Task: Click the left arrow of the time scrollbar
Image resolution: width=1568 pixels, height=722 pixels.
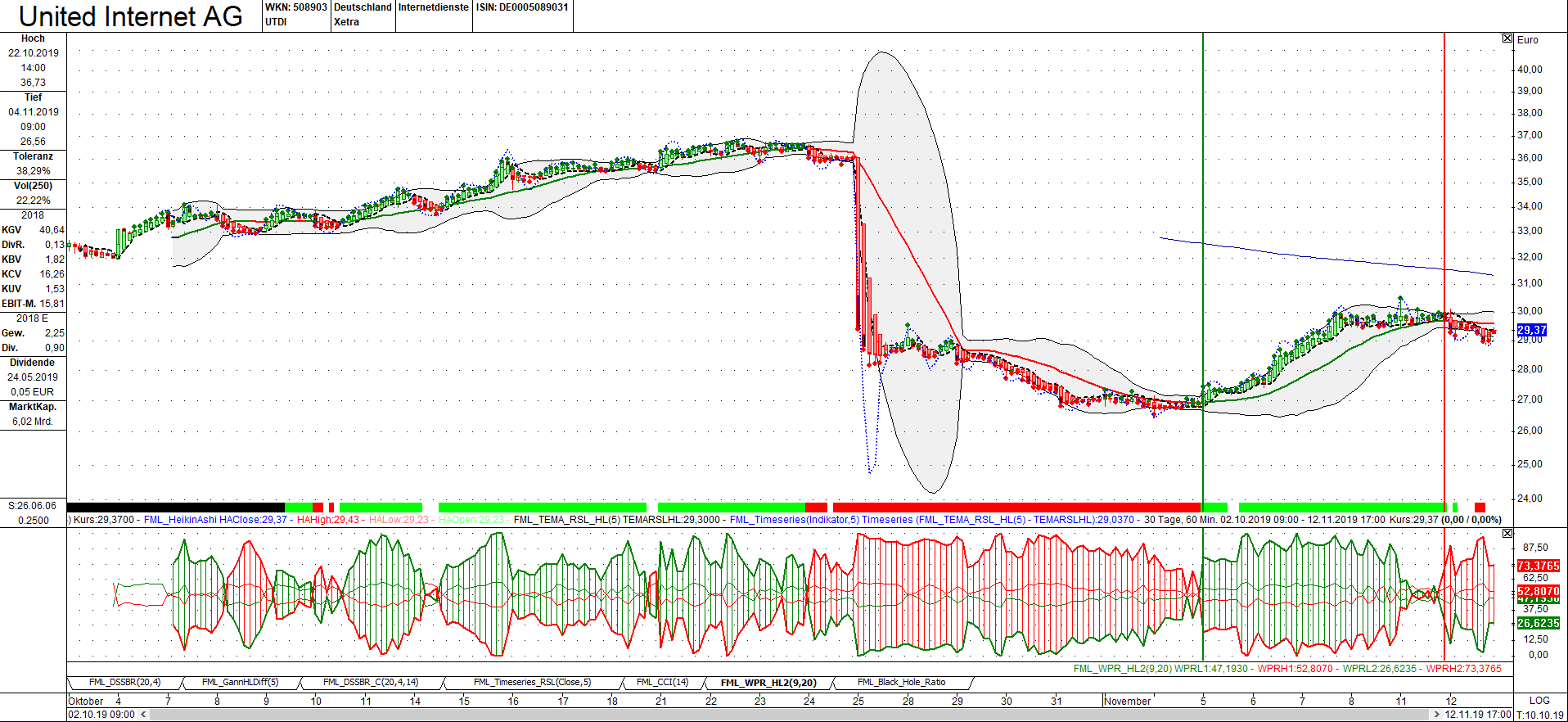Action: click(x=143, y=715)
